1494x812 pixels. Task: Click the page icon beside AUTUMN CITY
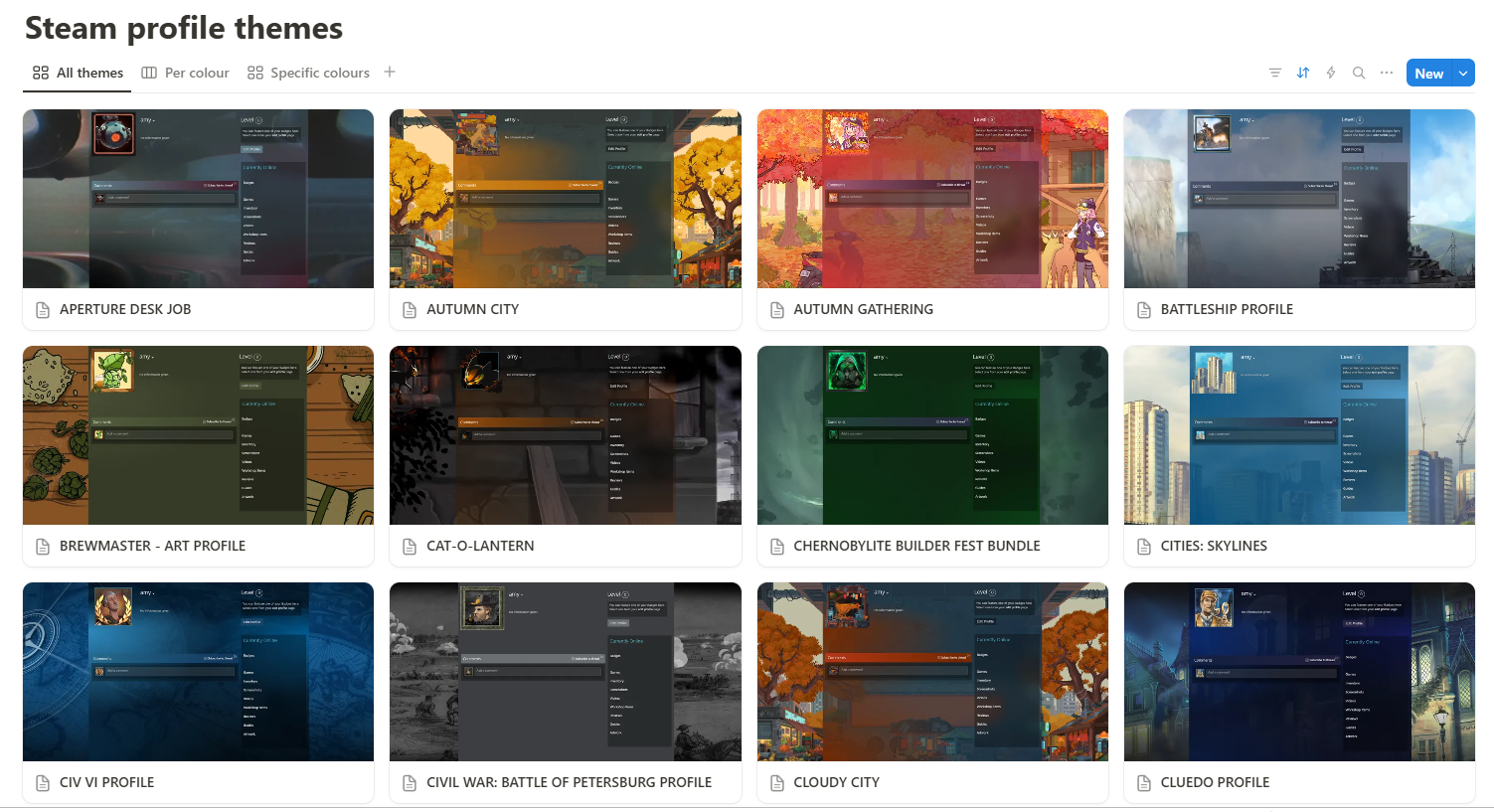410,310
